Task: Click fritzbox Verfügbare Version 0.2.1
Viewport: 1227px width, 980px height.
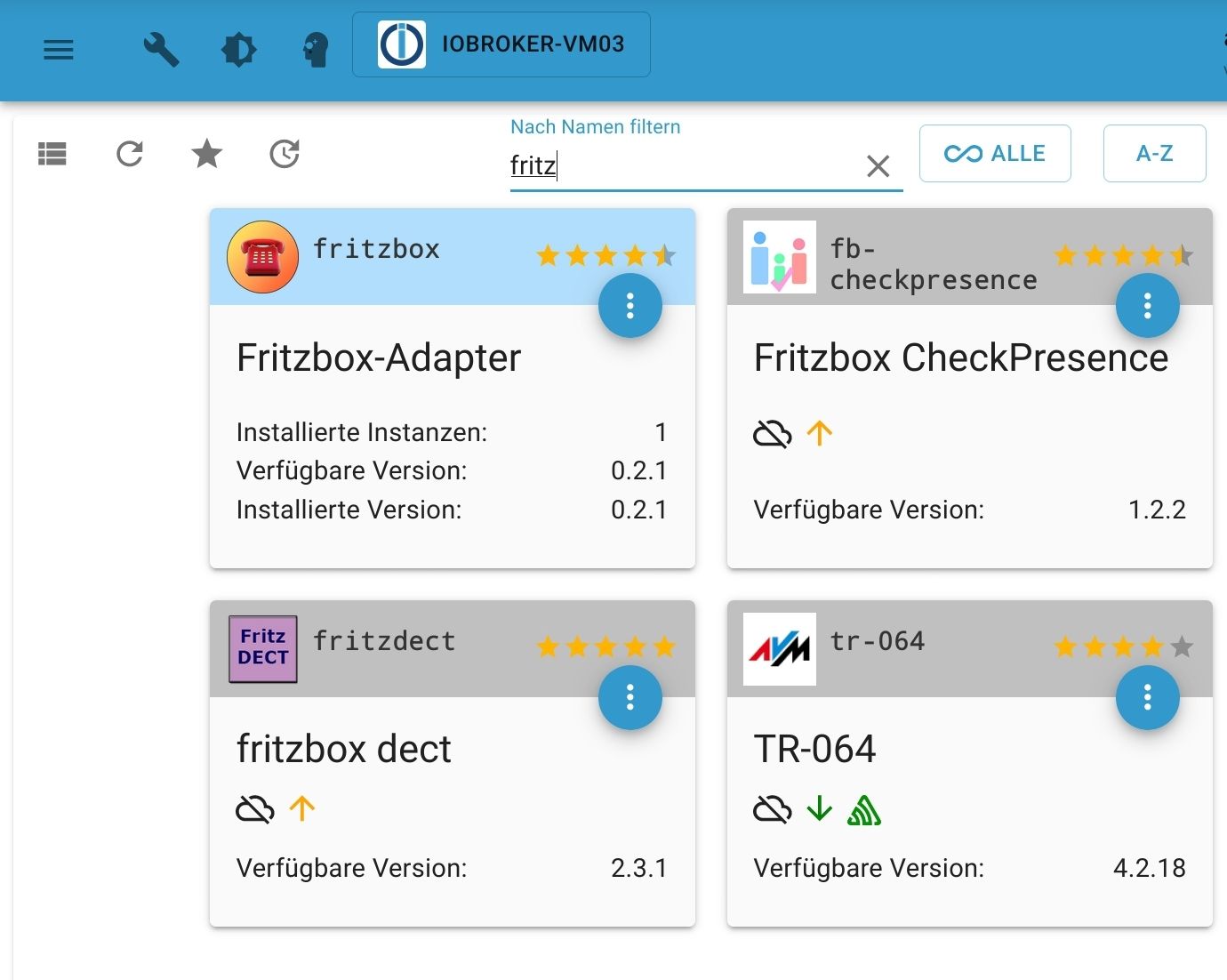Action: [638, 470]
